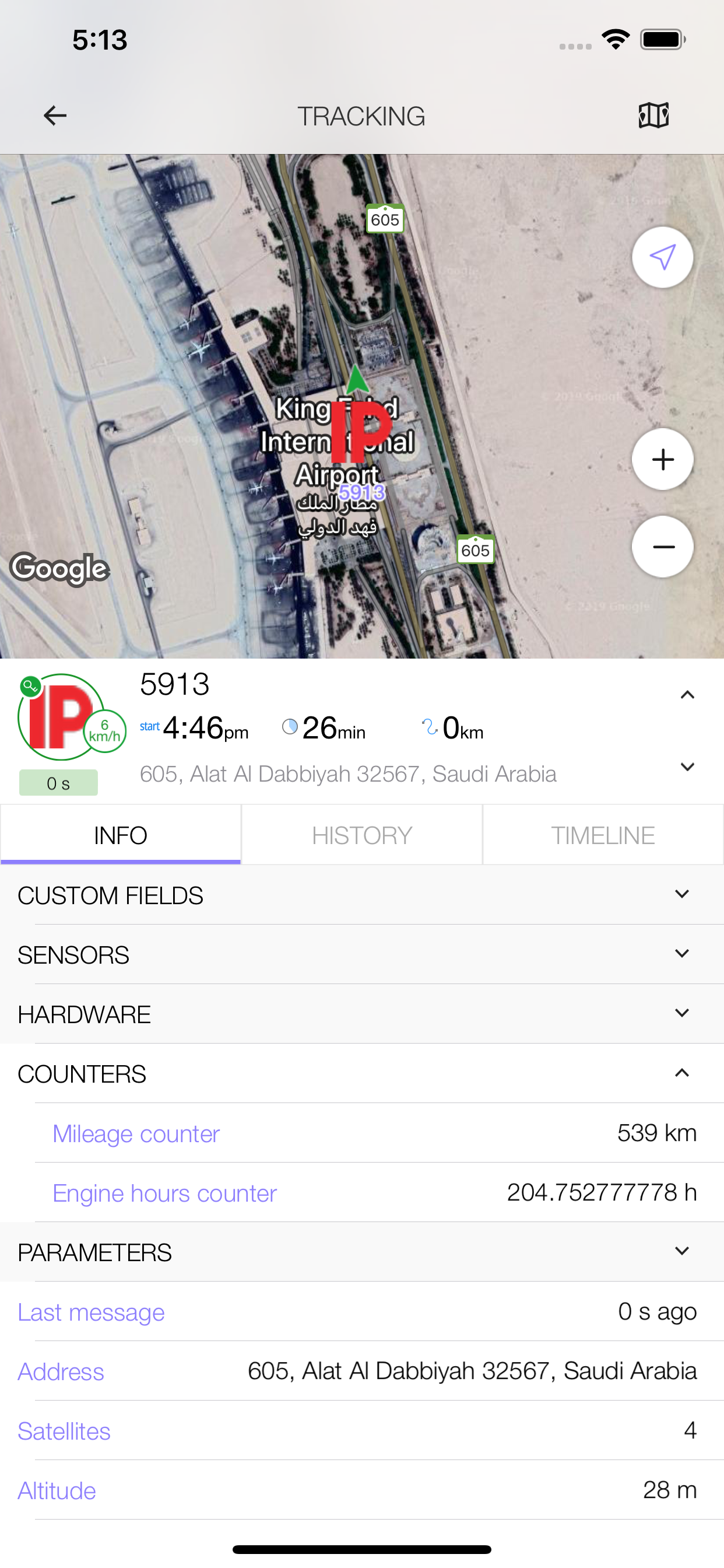
Task: Collapse the unit panel with up chevron
Action: tap(687, 695)
